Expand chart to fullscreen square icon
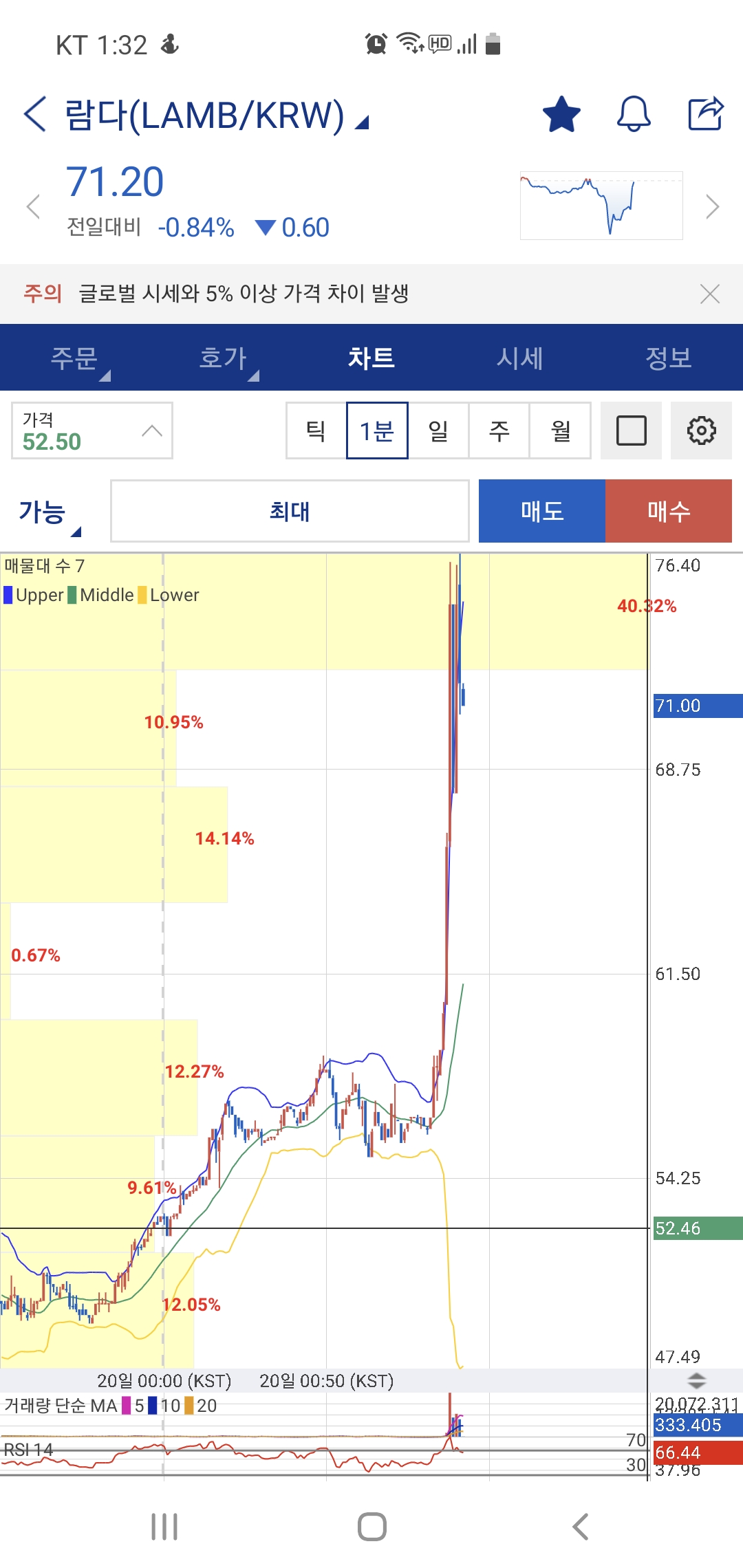The height and width of the screenshot is (1568, 743). 631,431
